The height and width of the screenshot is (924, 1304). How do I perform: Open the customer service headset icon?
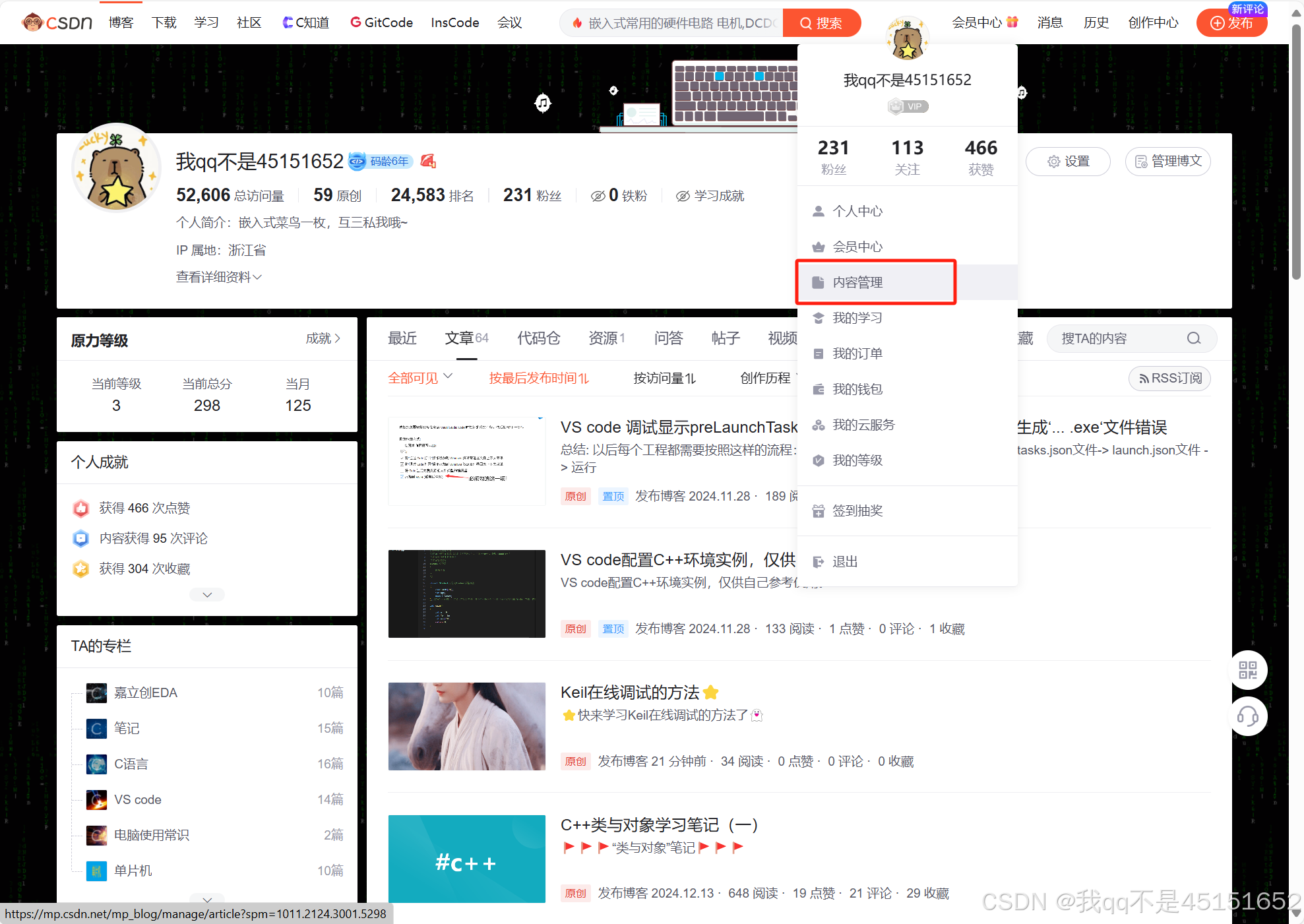tap(1248, 716)
